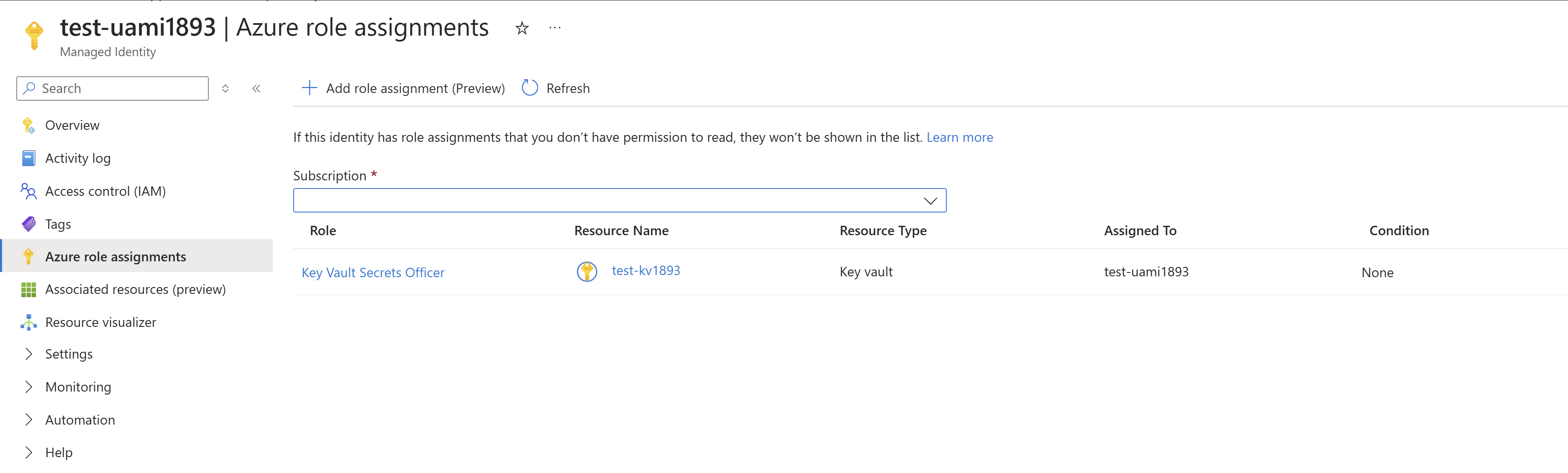Open Access control (IAM) from the sidebar icon

coord(28,190)
